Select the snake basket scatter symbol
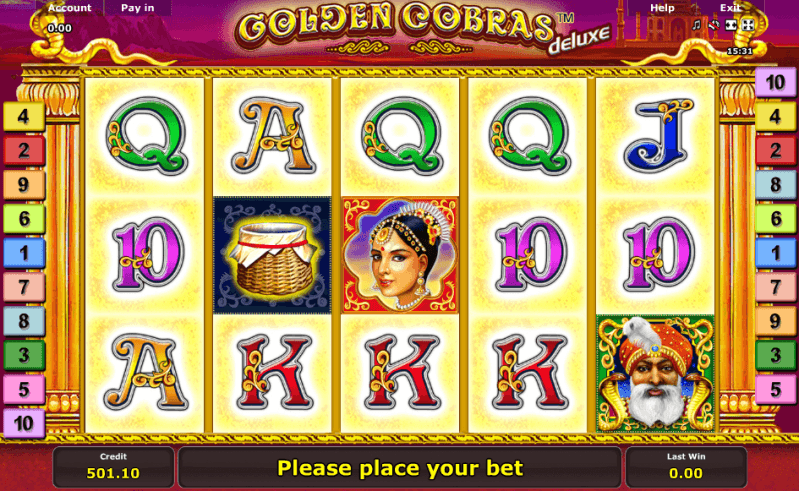Screen dimensions: 799x491 point(273,255)
